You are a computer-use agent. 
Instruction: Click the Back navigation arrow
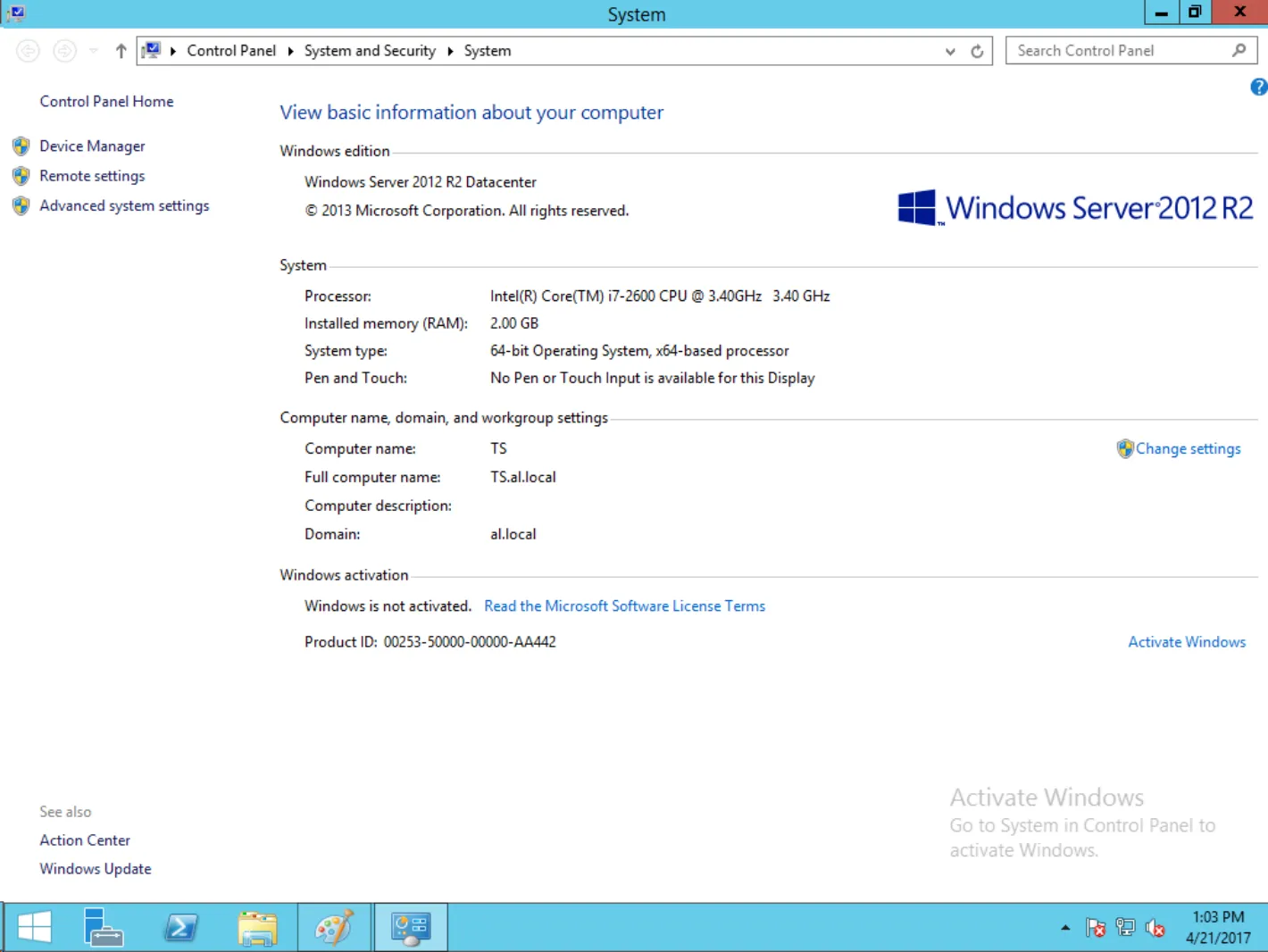(29, 51)
